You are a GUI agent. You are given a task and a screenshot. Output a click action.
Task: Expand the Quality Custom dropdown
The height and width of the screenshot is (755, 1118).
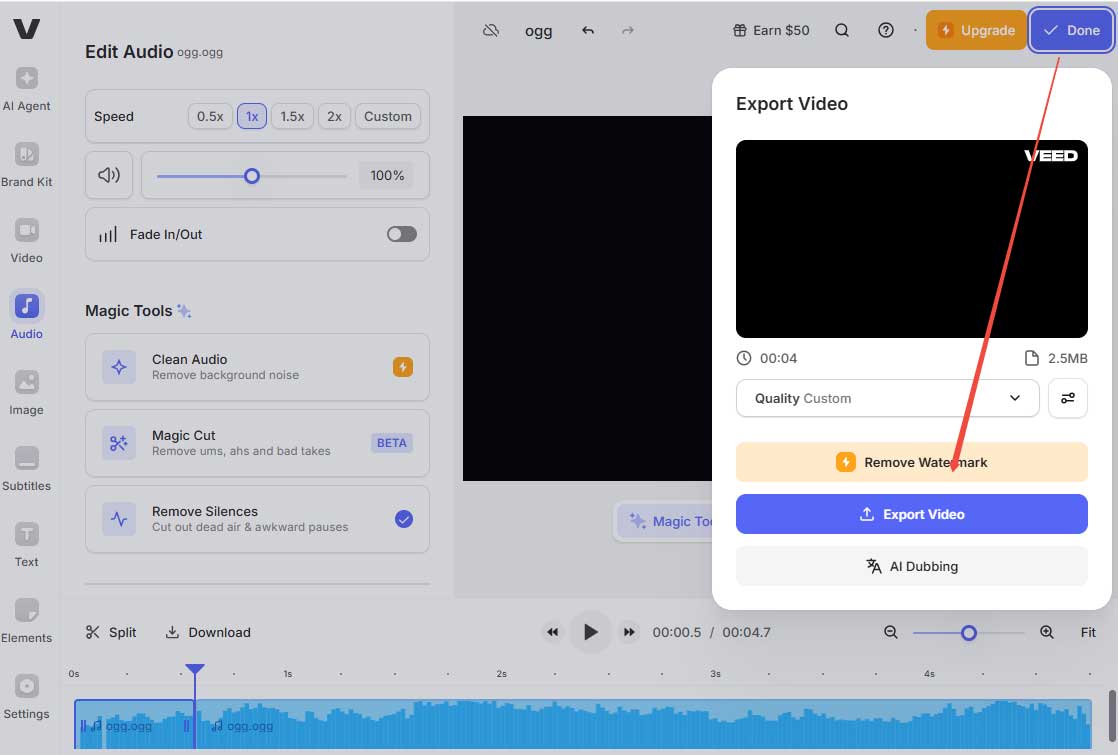click(888, 398)
